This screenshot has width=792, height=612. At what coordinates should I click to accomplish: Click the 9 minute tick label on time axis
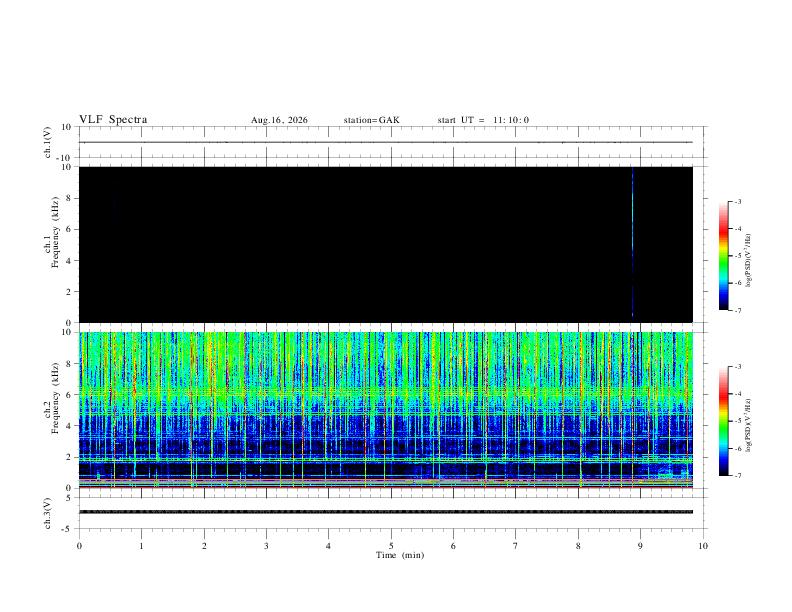point(640,546)
